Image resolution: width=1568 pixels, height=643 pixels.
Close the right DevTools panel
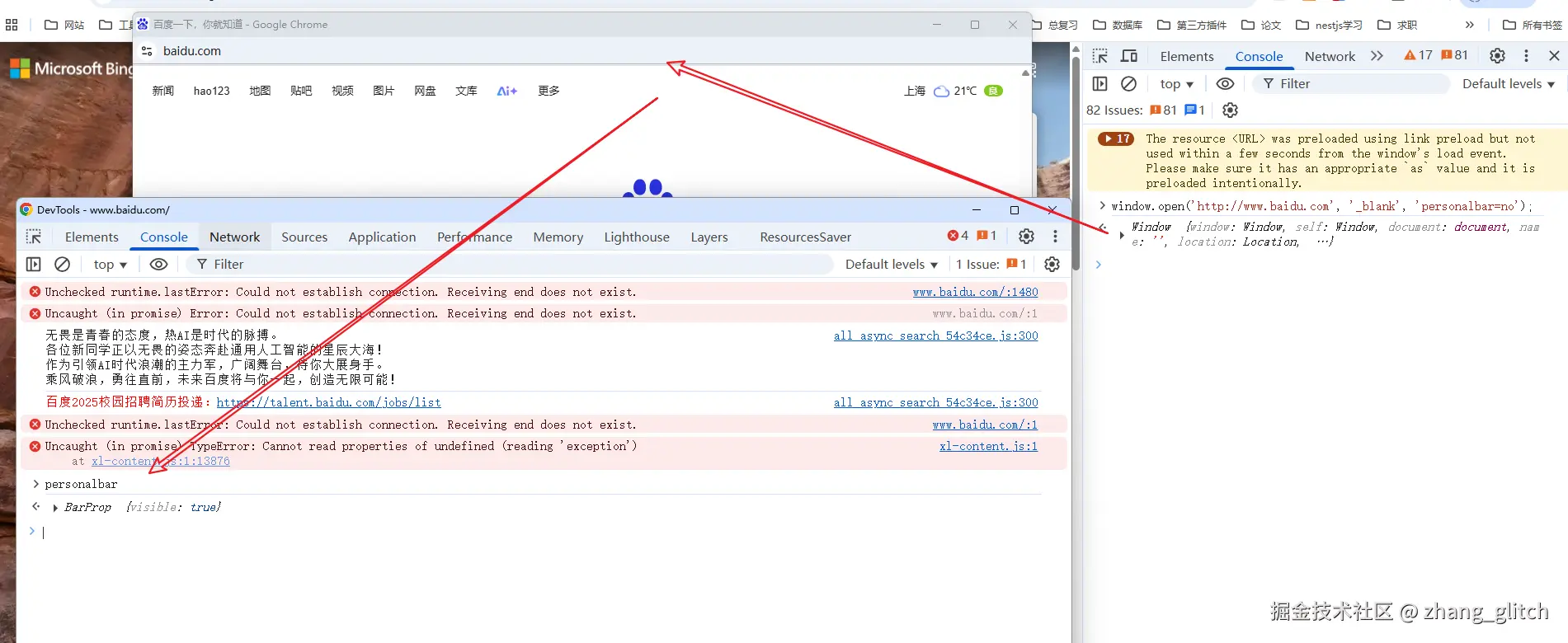point(1554,56)
